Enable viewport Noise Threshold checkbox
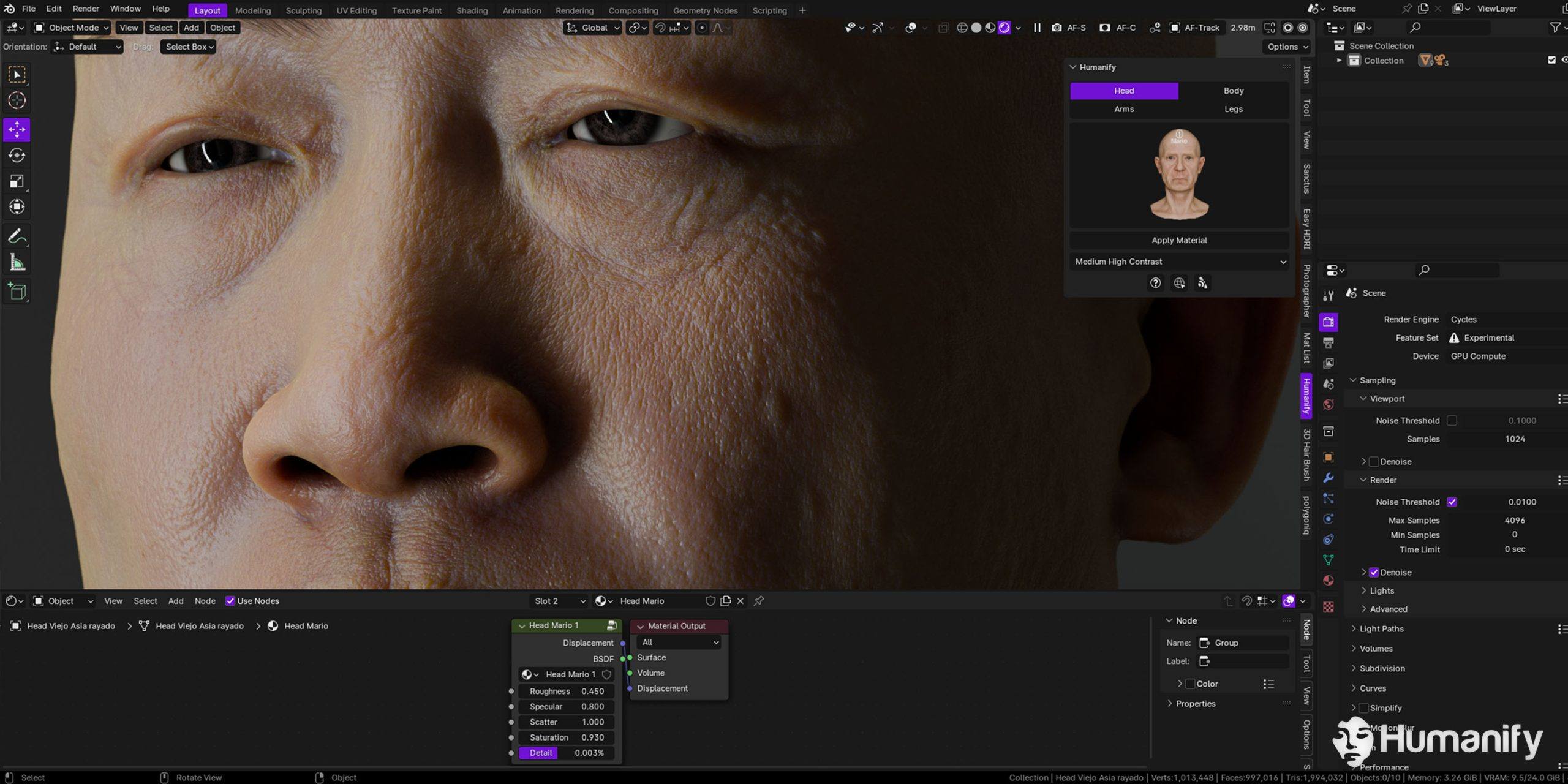Image resolution: width=1568 pixels, height=784 pixels. click(1451, 420)
